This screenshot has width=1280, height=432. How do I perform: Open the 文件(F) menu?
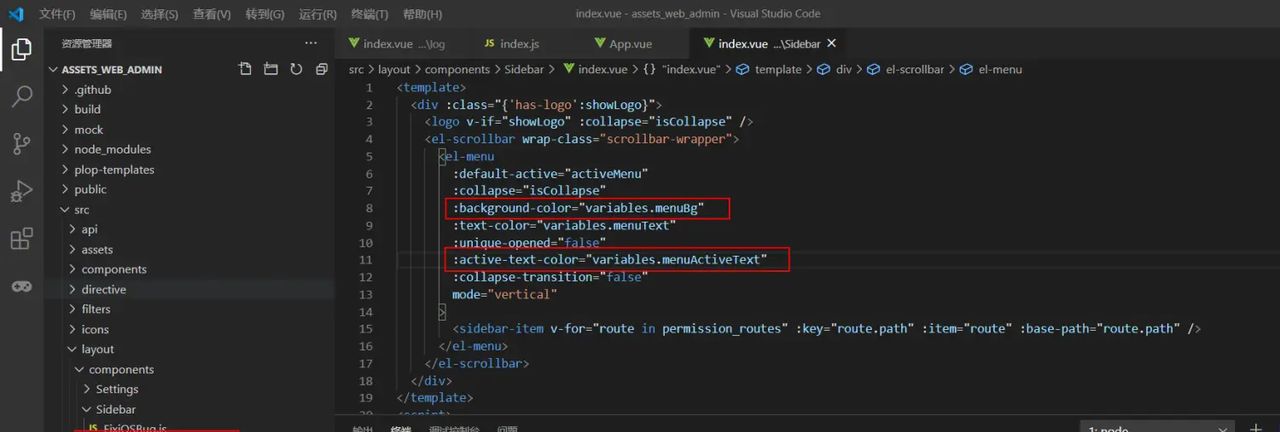[x=57, y=14]
